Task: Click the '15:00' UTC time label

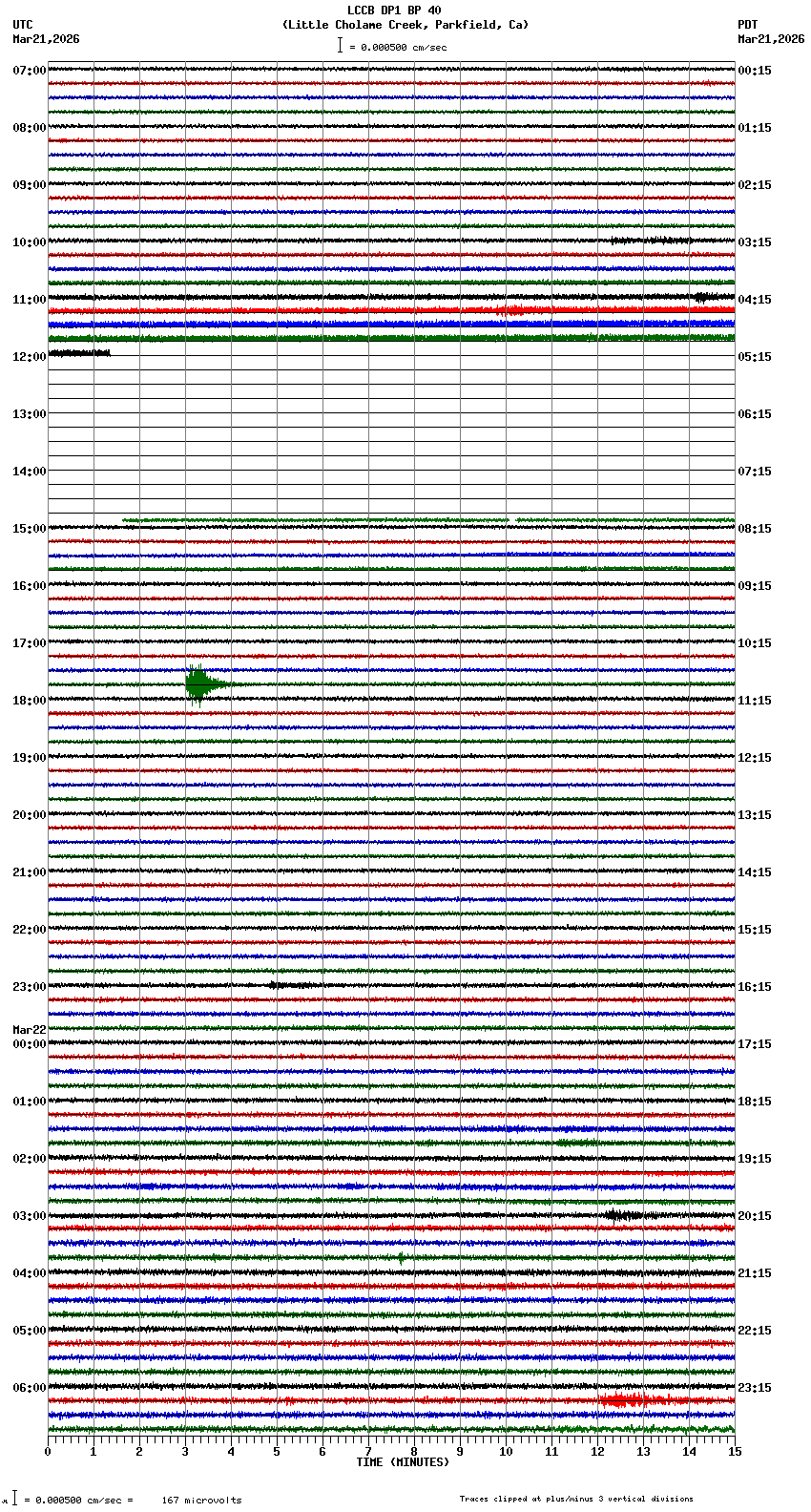Action: click(x=29, y=529)
